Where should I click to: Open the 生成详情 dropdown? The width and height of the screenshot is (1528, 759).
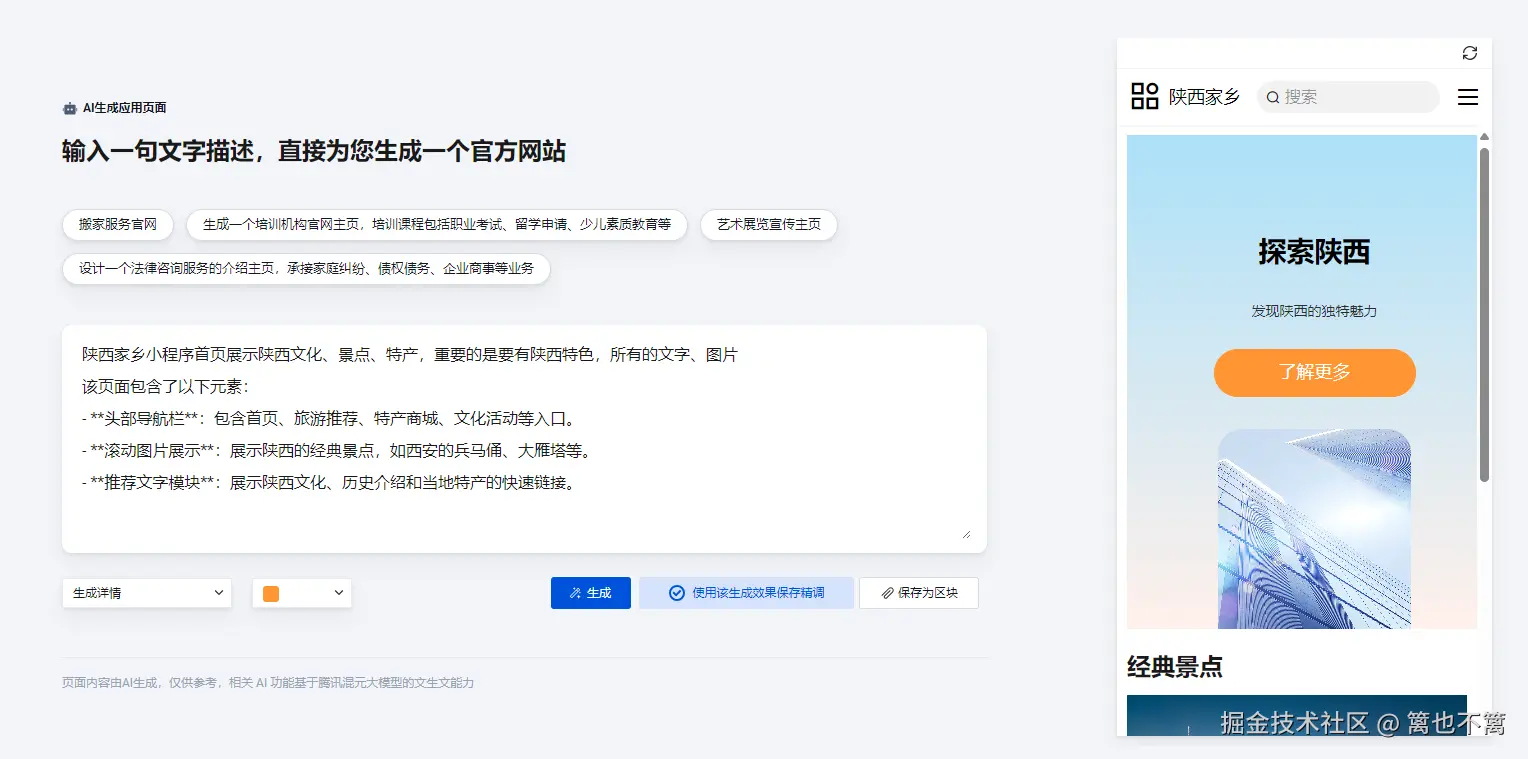click(x=147, y=593)
